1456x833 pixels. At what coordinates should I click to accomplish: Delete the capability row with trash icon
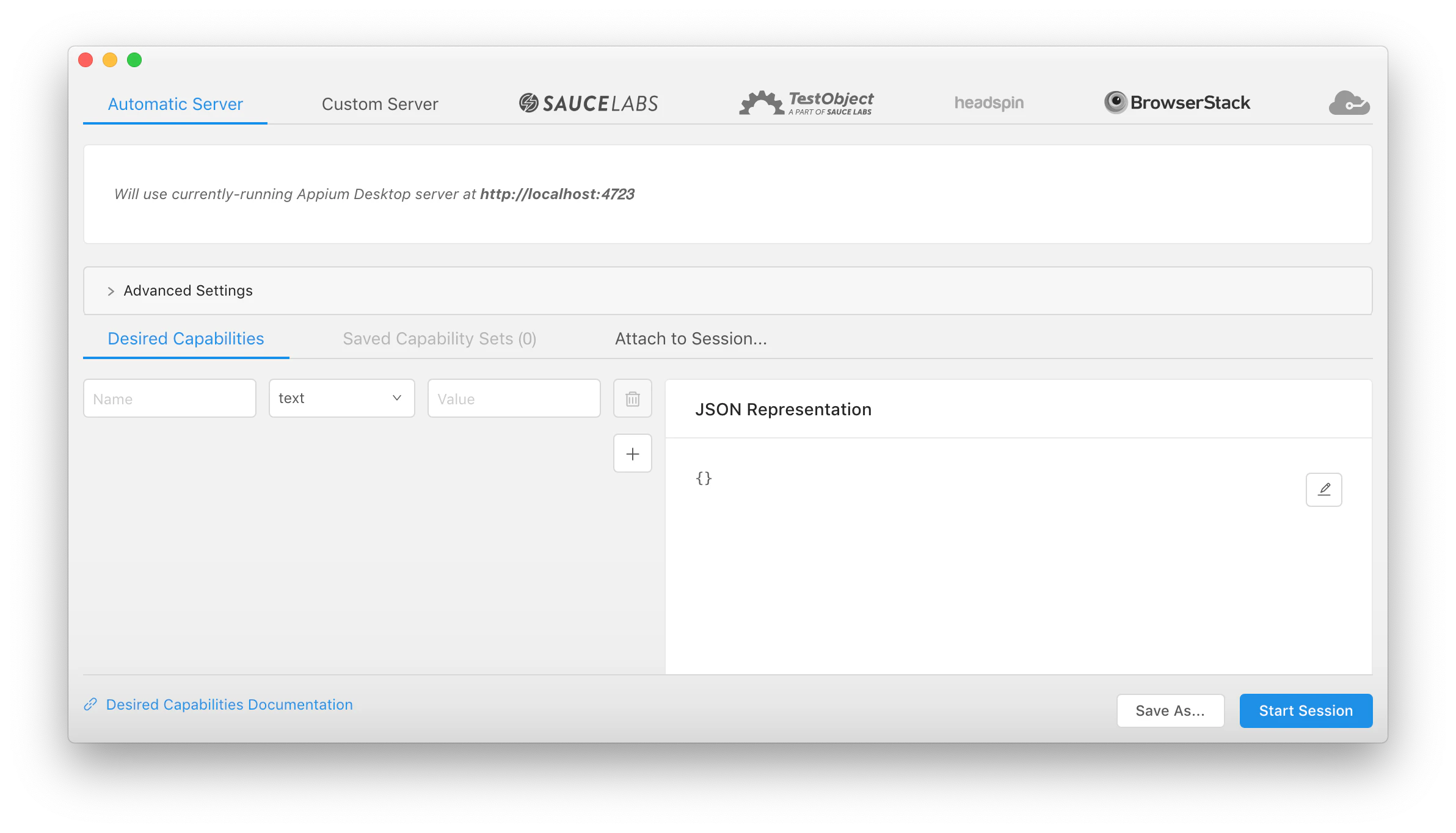click(632, 398)
